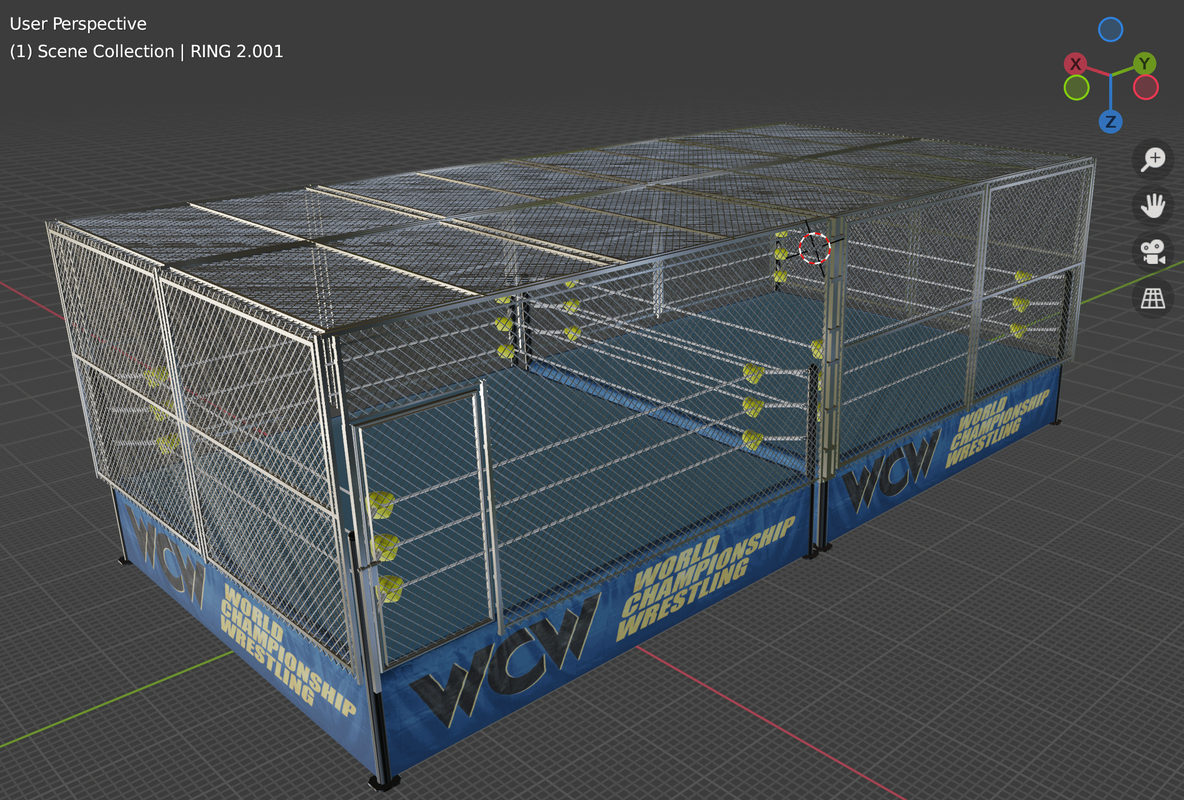Click the blue Z axis gizmo handle
The image size is (1184, 800).
1110,121
